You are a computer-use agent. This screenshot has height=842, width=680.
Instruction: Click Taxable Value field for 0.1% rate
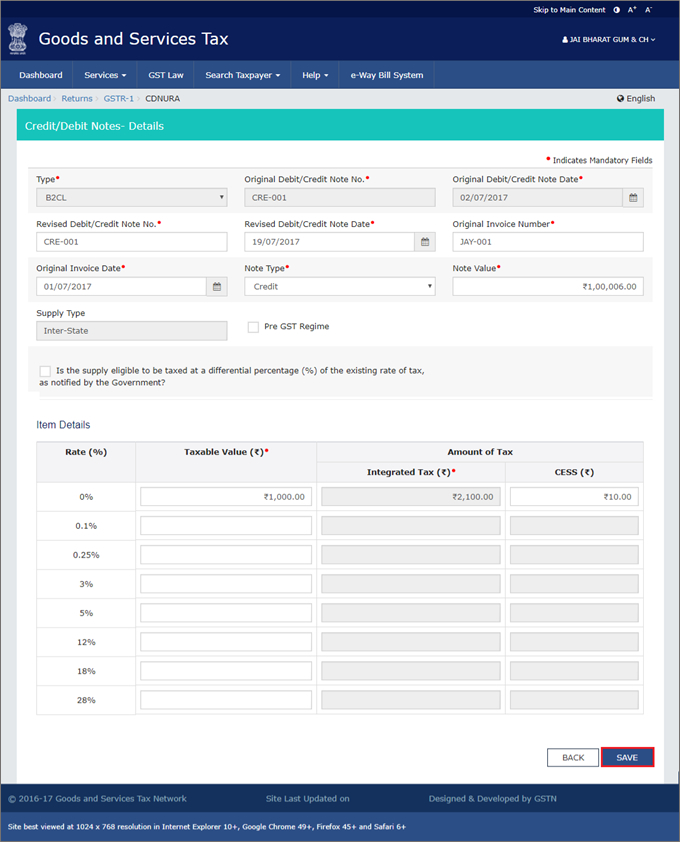pos(226,526)
